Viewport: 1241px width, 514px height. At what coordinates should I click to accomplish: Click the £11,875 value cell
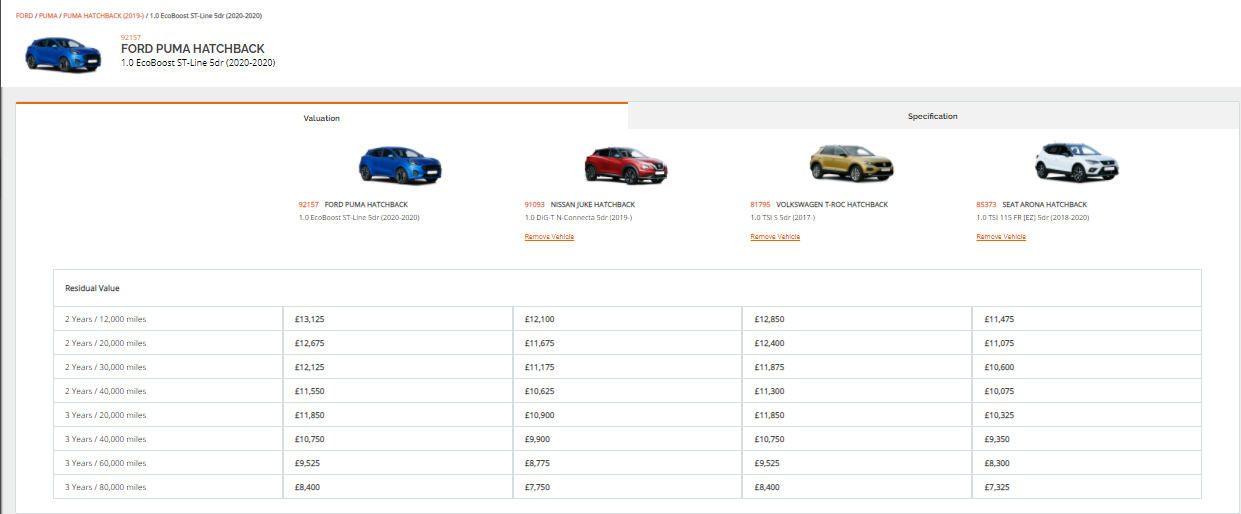(x=857, y=367)
